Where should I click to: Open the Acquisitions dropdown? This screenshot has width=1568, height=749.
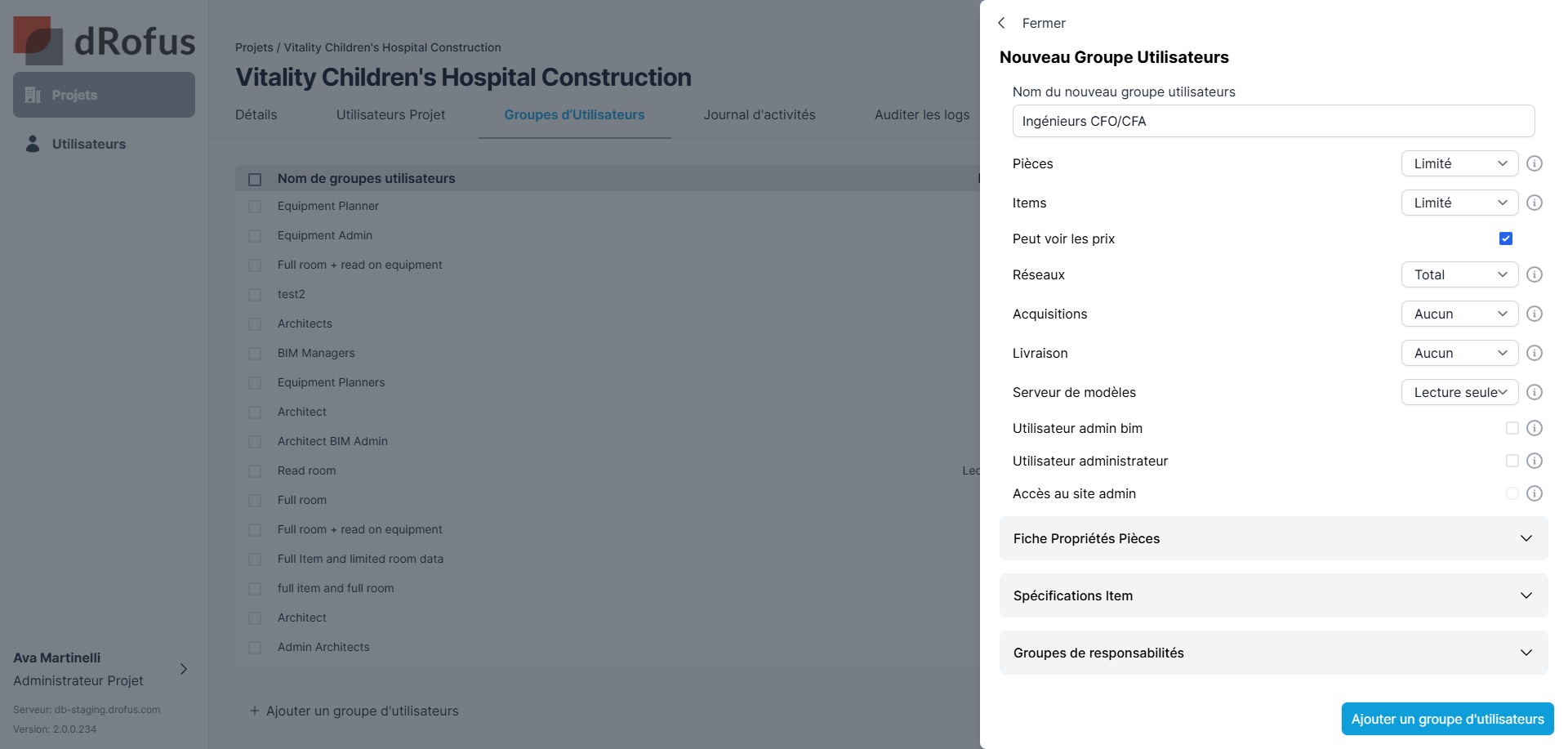click(1459, 314)
